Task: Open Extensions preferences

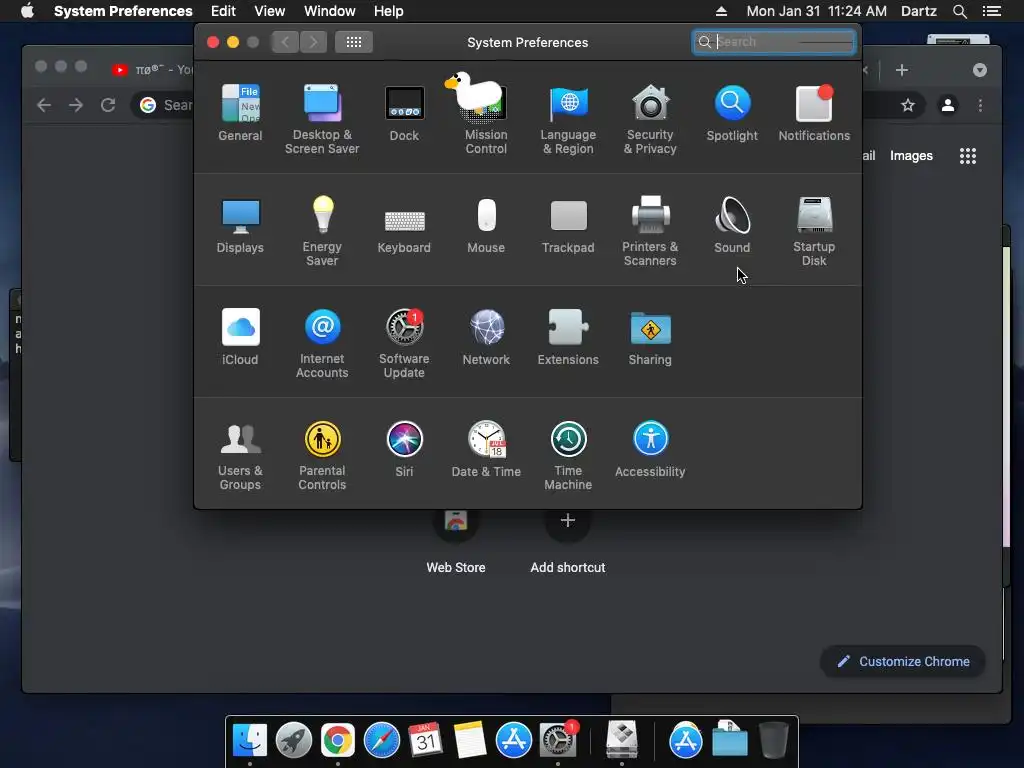Action: (568, 337)
